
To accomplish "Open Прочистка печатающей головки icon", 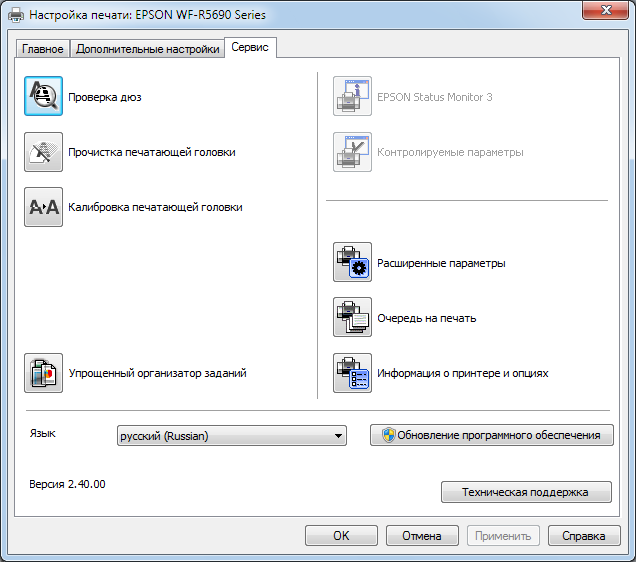I will click(x=43, y=152).
